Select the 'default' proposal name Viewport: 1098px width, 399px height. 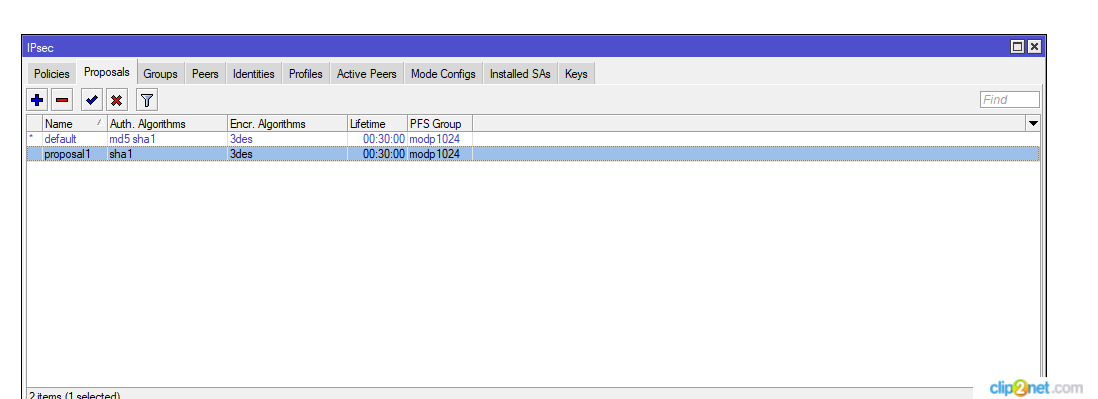pos(60,139)
